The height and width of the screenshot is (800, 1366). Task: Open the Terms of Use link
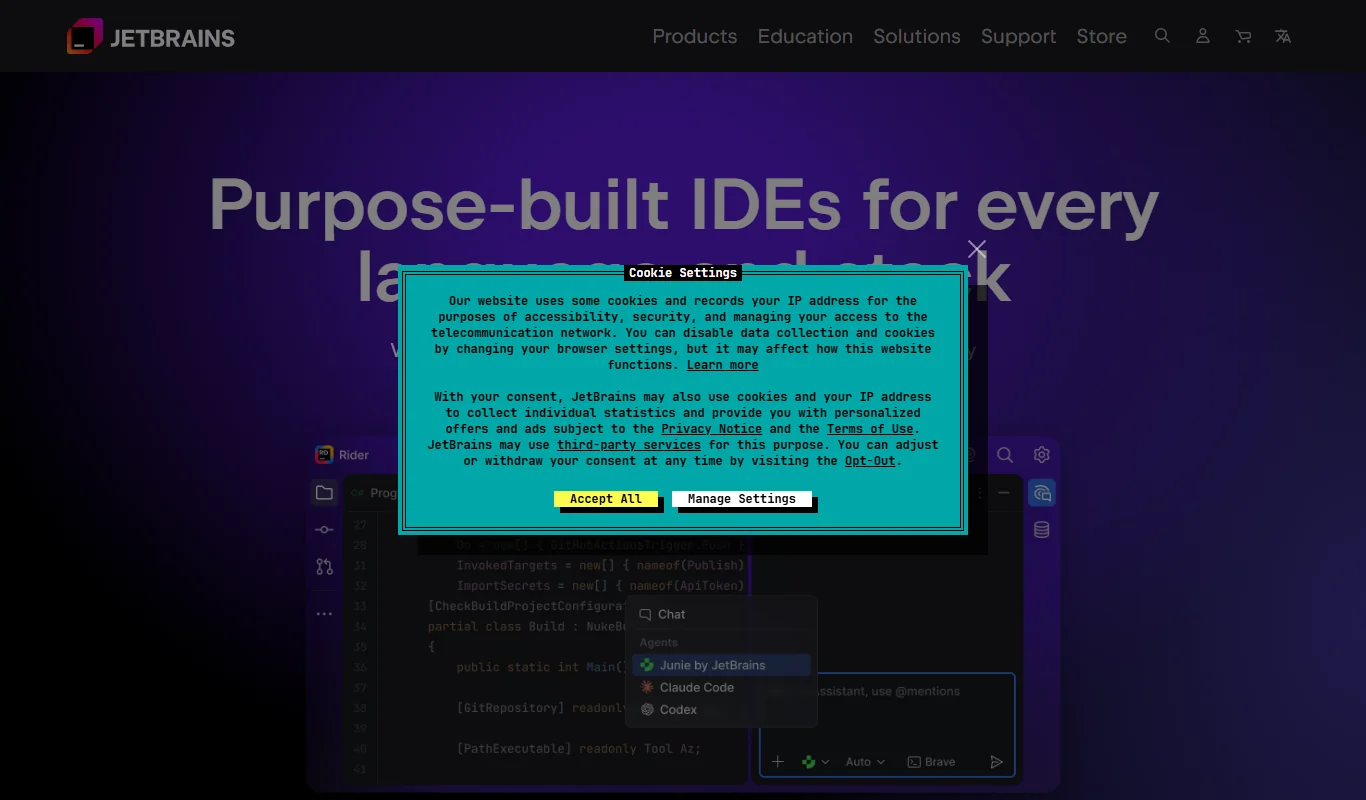[x=870, y=429]
